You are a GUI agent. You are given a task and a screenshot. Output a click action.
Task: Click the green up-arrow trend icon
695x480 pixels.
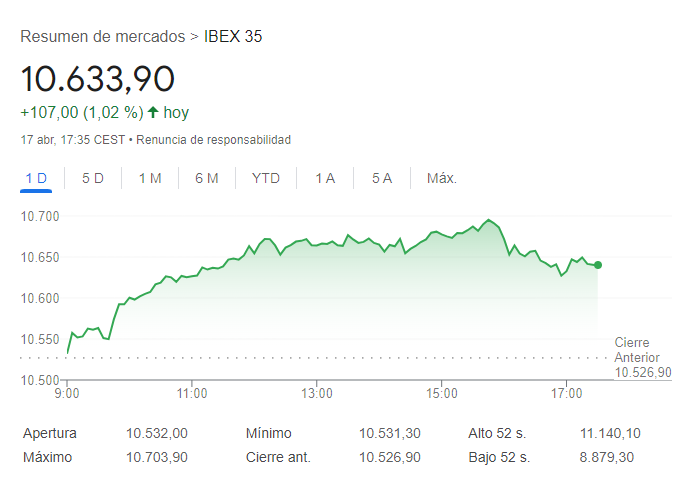click(153, 112)
